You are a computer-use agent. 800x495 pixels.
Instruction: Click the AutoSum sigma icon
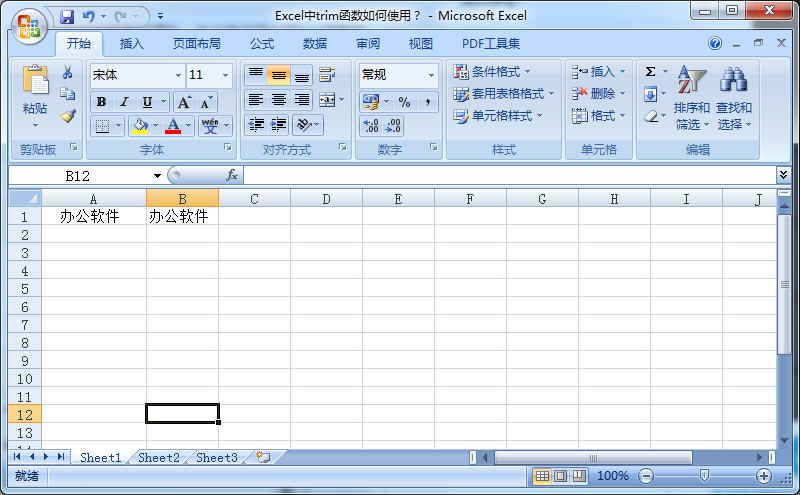[x=651, y=71]
